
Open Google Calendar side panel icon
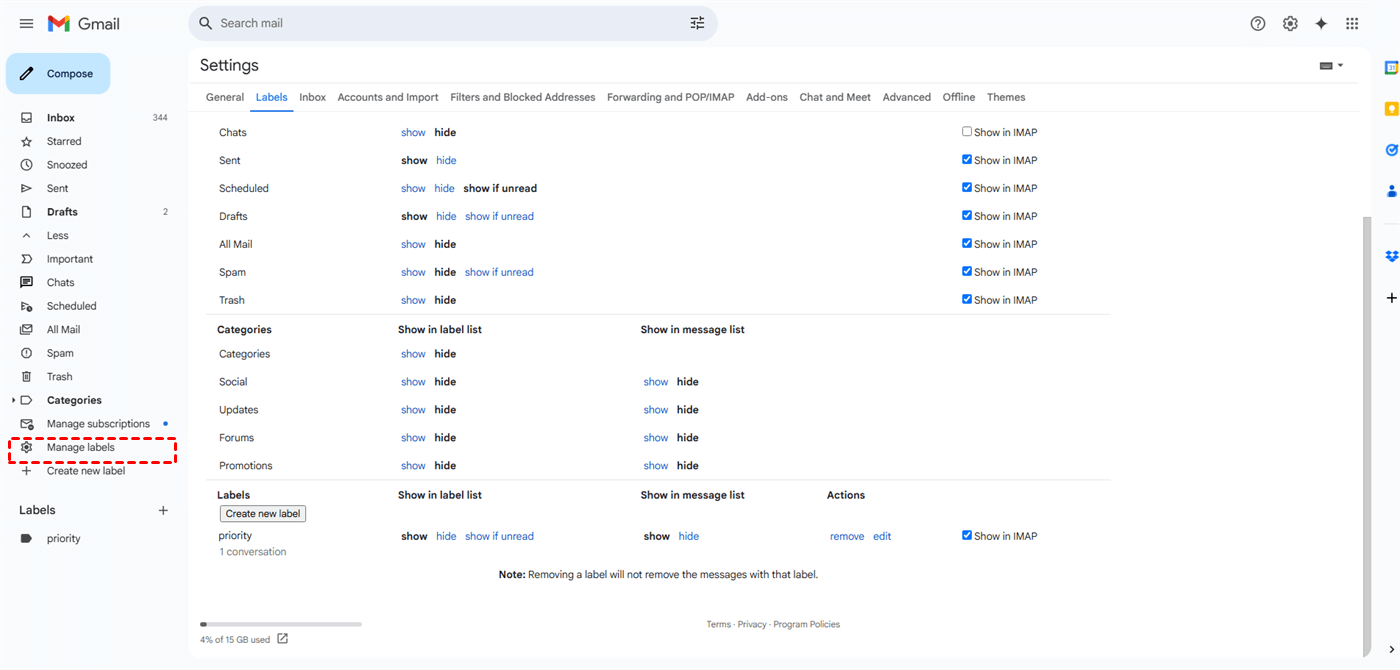[1390, 67]
